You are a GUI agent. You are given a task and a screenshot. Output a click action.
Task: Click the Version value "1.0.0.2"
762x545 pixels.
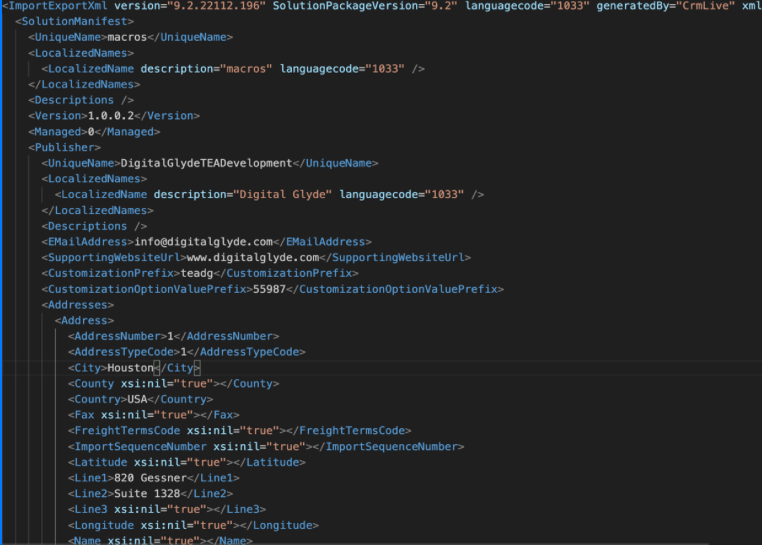point(110,116)
